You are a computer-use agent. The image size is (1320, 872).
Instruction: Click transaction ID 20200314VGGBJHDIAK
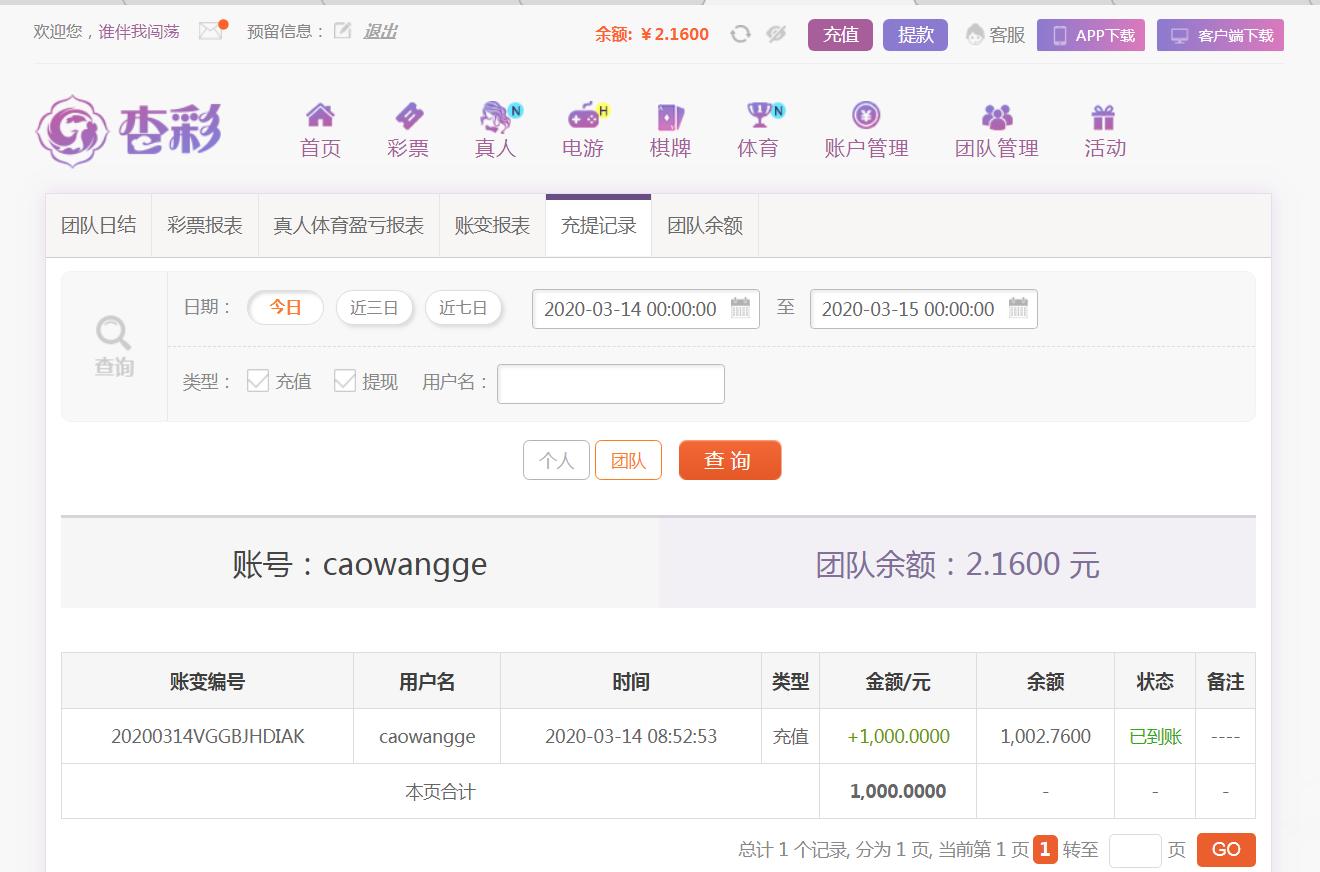208,737
